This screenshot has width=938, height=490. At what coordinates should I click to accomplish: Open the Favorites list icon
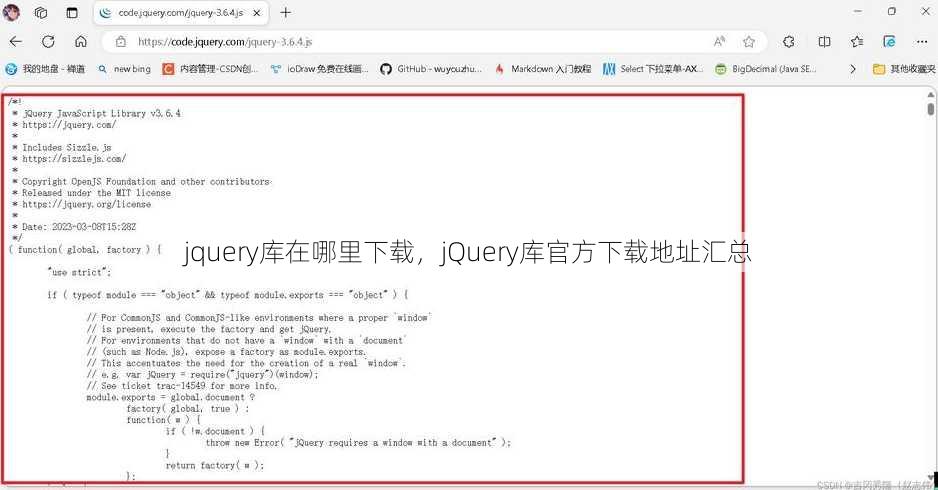[x=857, y=41]
